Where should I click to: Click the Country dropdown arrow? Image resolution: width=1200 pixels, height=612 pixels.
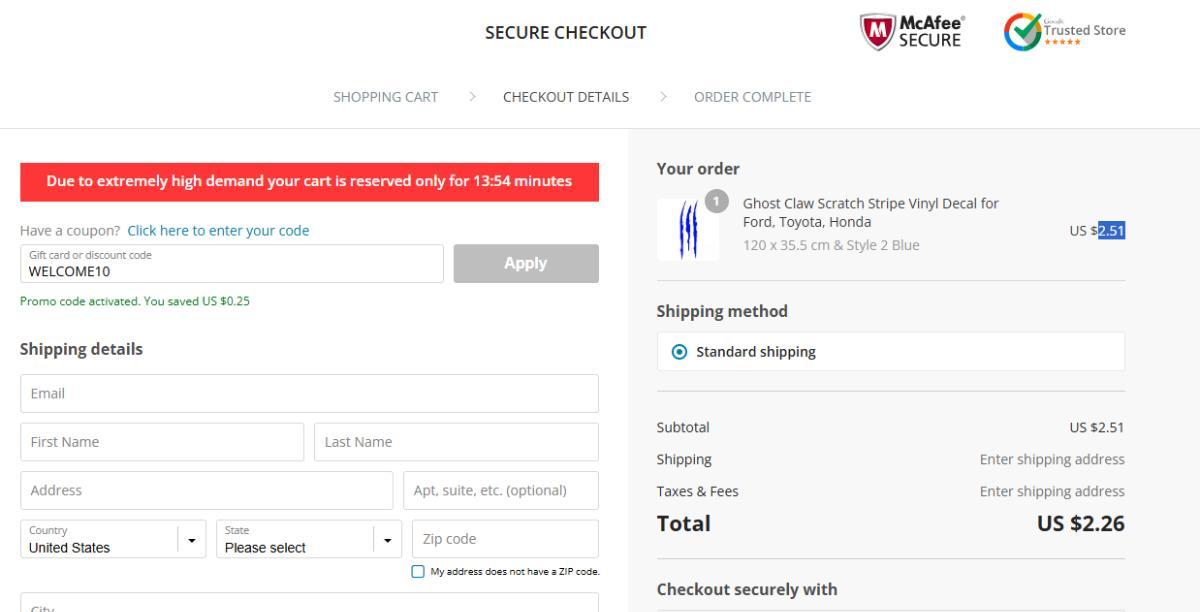coord(192,539)
